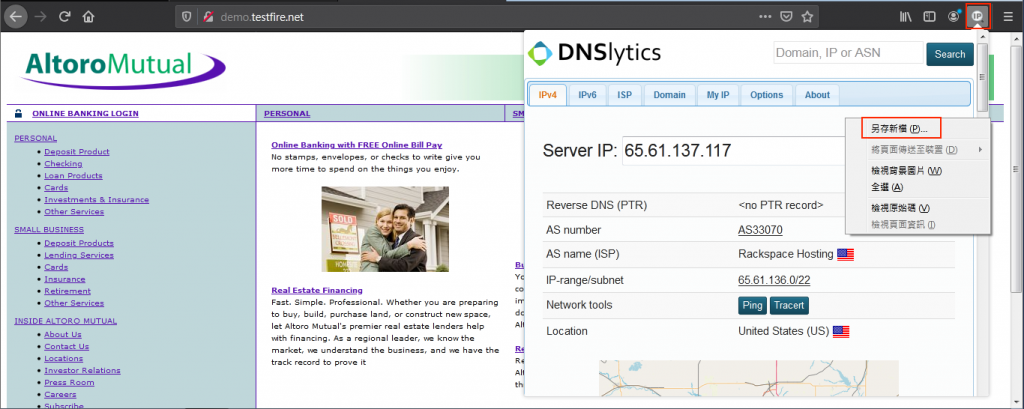Click the US flag next to United States (US)
Viewport: 1024px width, 409px height.
pos(841,331)
